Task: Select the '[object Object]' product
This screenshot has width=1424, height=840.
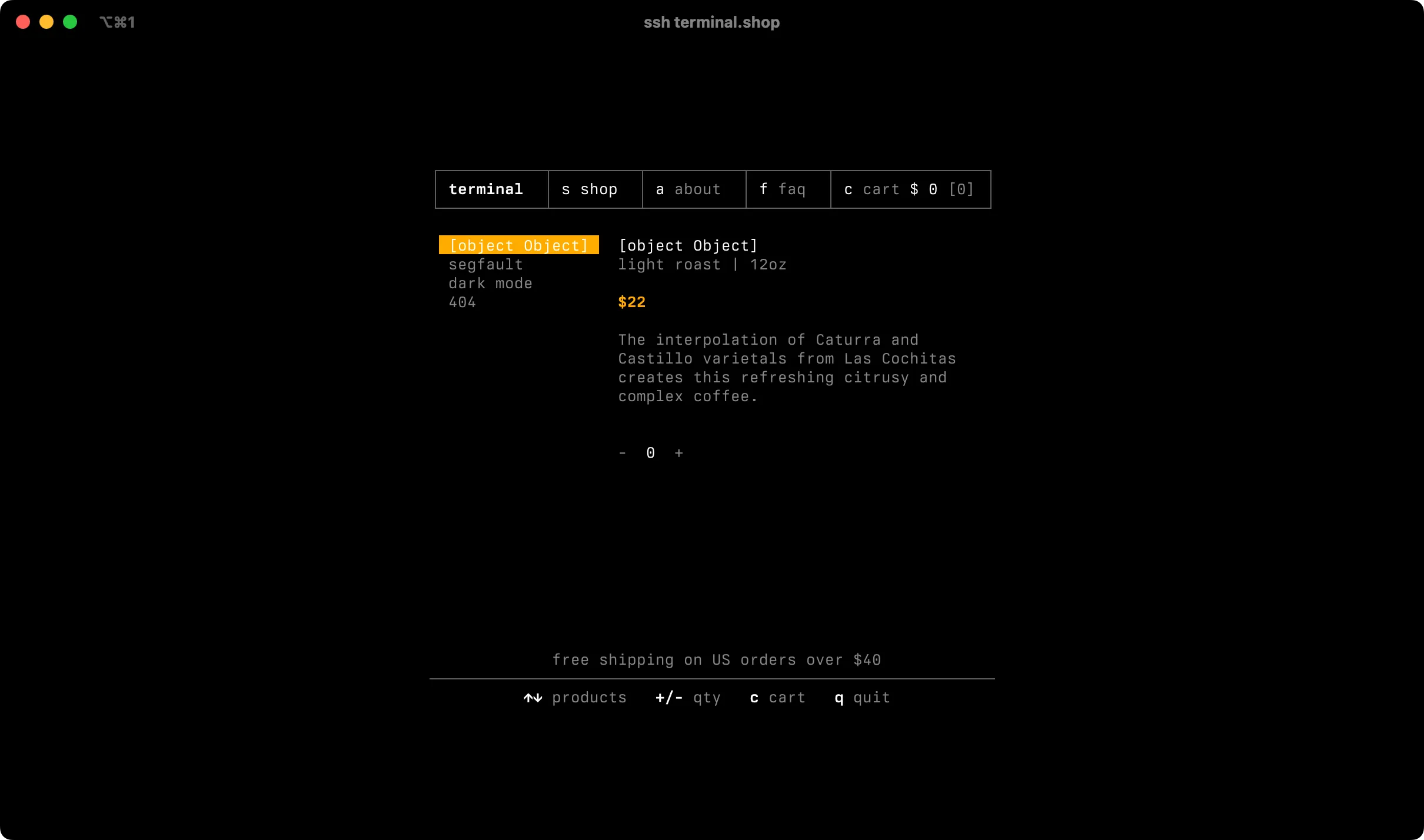Action: pyautogui.click(x=518, y=245)
